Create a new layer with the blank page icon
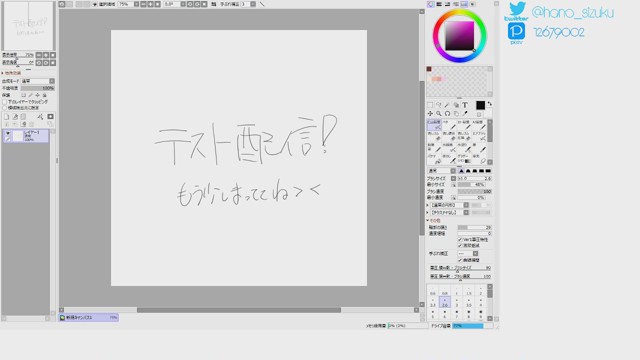640x360 pixels. coord(7,117)
